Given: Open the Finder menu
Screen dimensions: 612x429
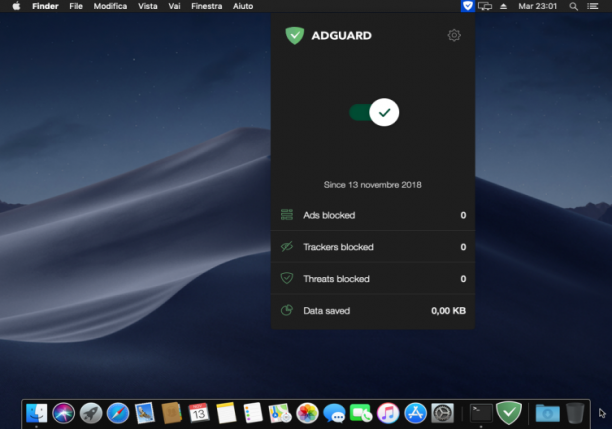Looking at the screenshot, I should click(x=45, y=6).
